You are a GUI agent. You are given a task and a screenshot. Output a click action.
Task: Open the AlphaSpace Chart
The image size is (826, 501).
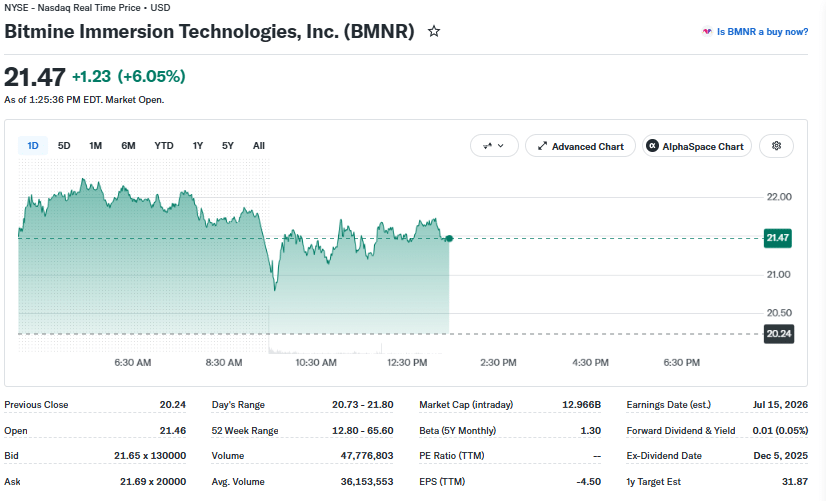click(696, 146)
